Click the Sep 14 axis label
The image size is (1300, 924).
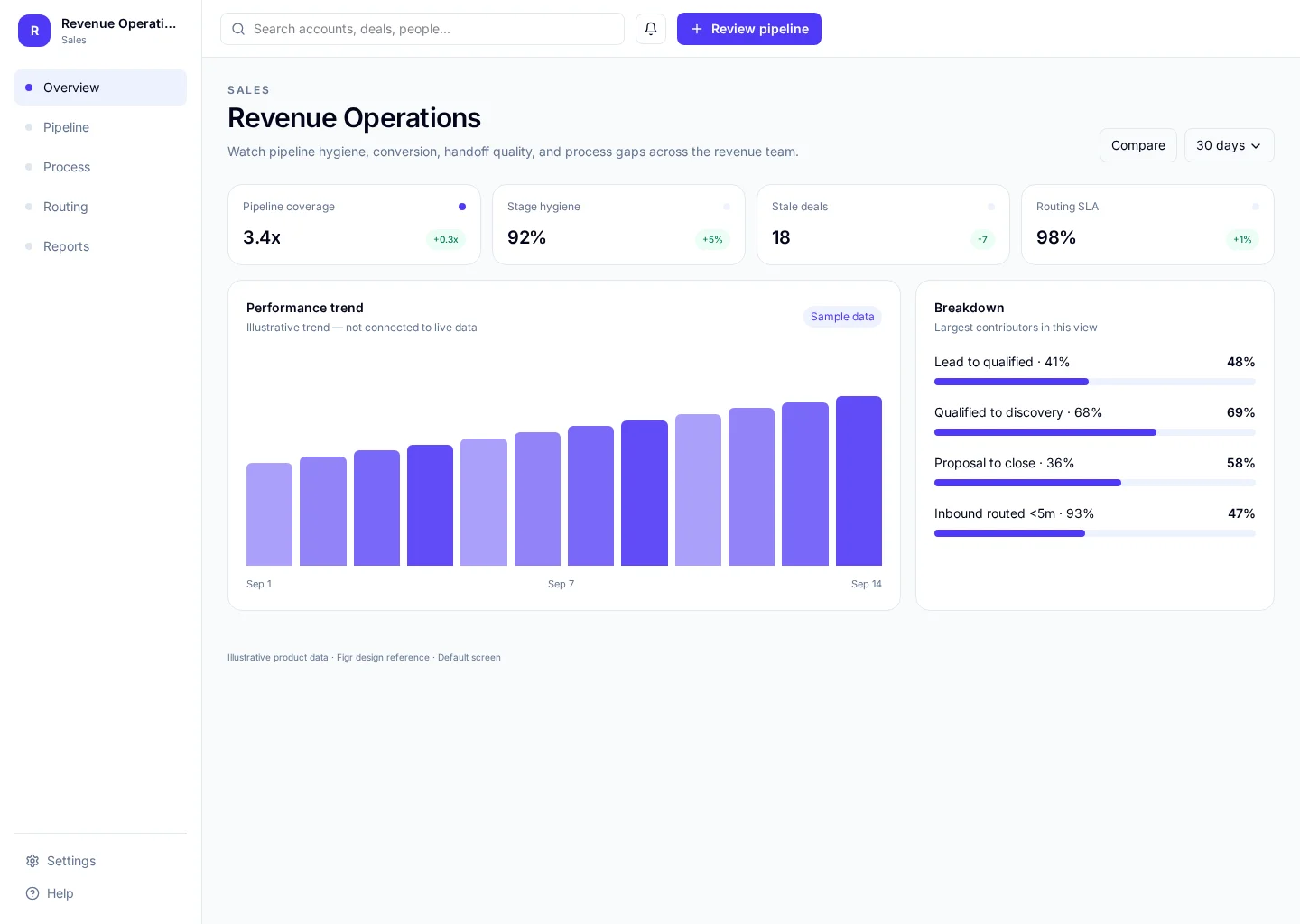(867, 584)
